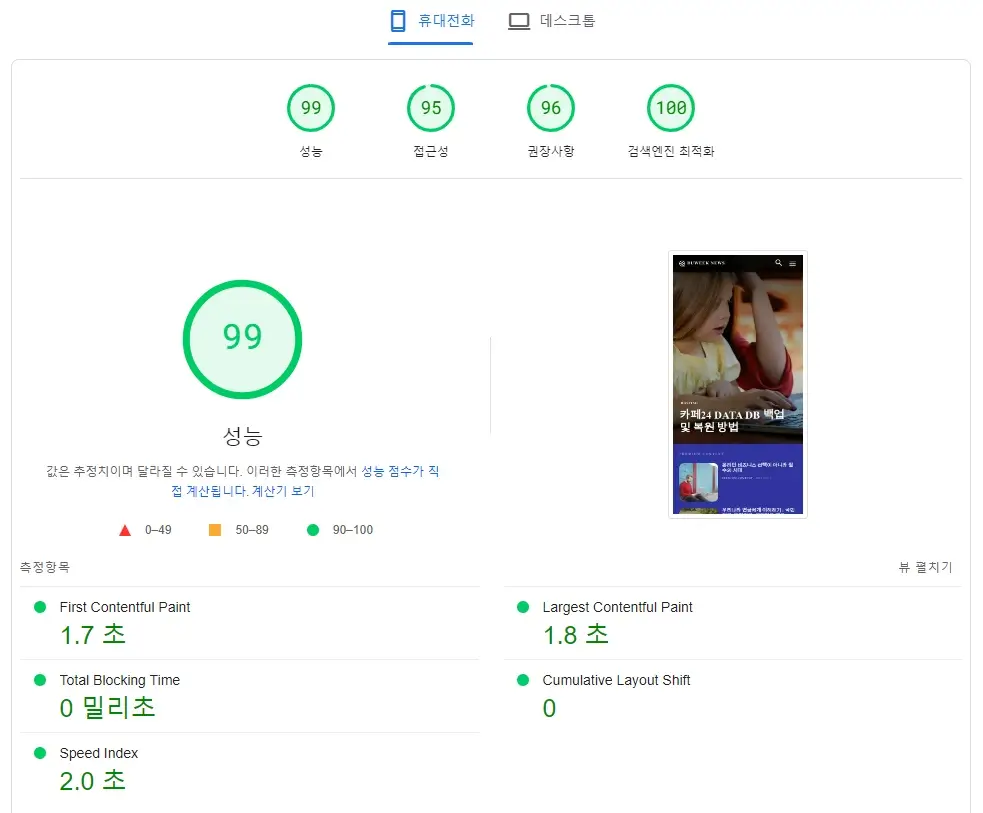Click the Speed Index metric label
The image size is (983, 813).
[98, 753]
